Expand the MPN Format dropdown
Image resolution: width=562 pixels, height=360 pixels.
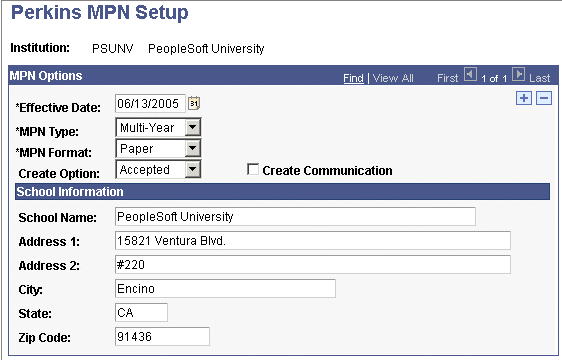coord(192,148)
